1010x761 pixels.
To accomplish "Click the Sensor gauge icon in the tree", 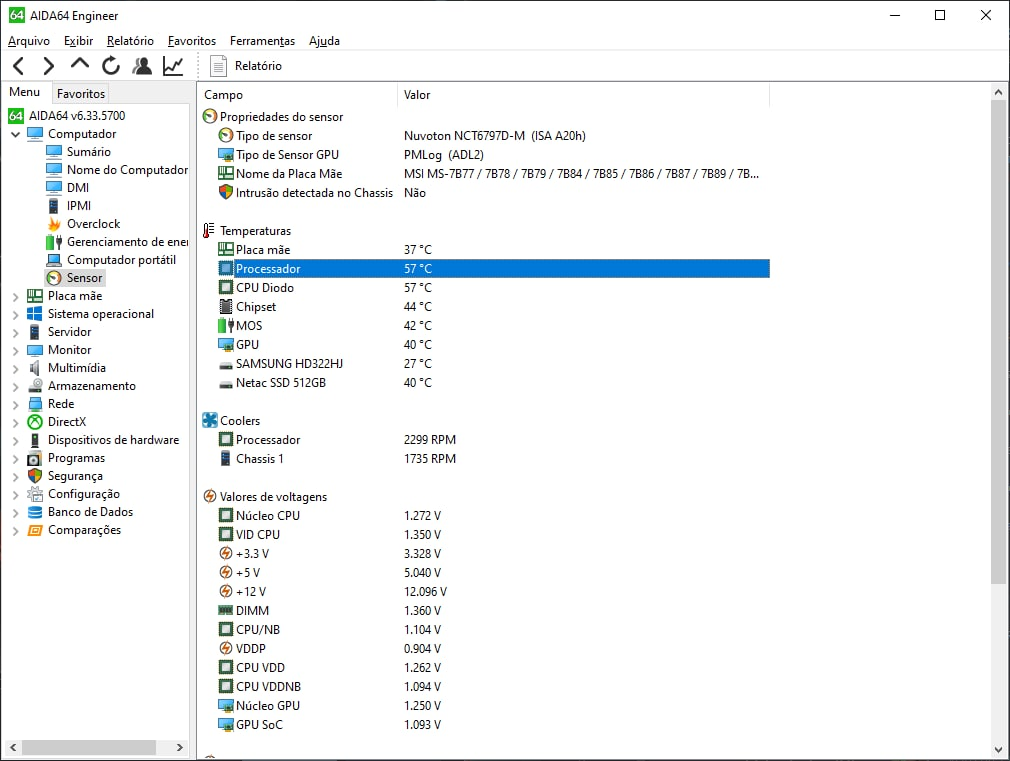I will (54, 278).
